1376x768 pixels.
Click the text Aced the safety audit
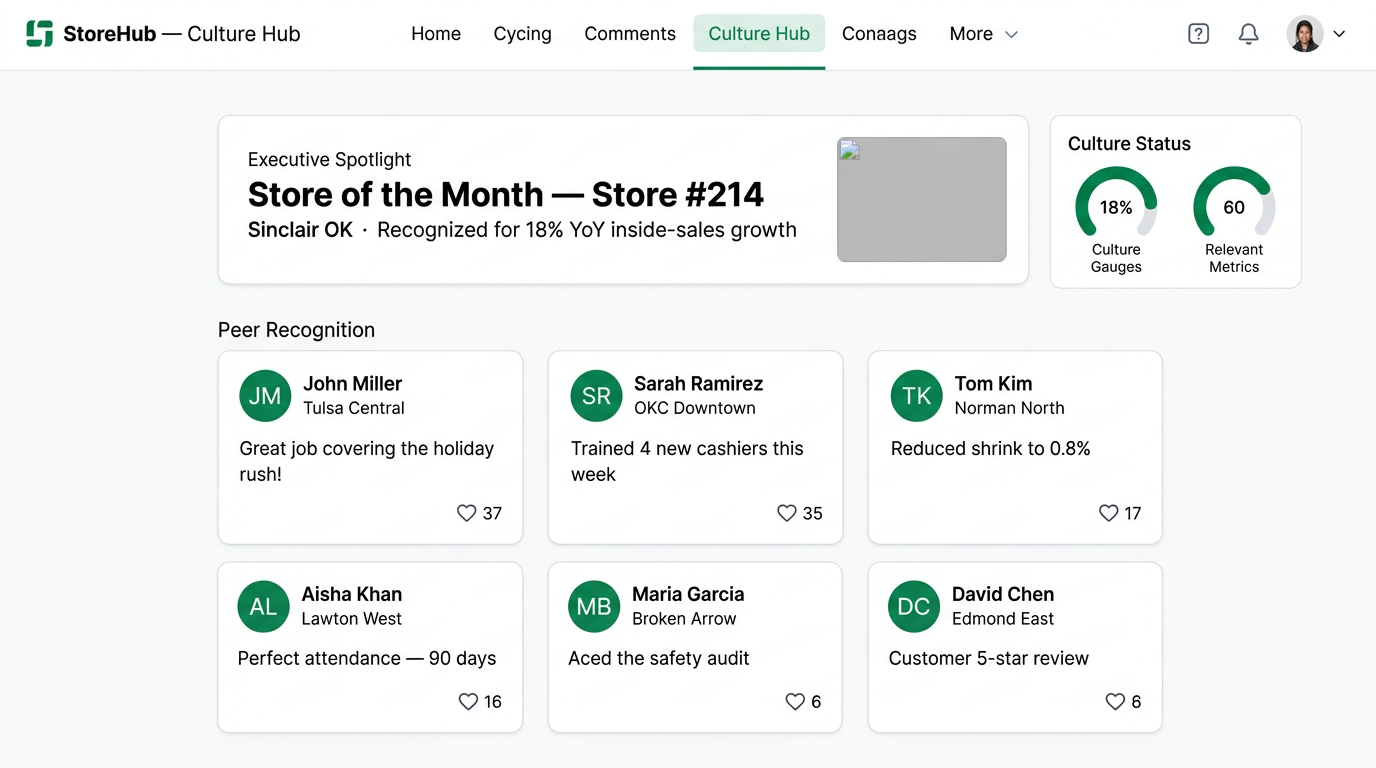(659, 658)
